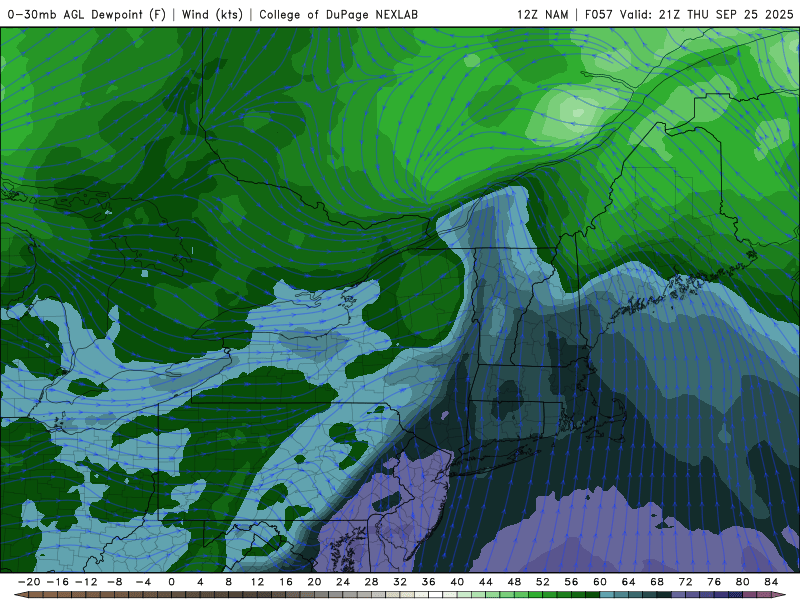Click the 80 label on the dewpoint legend

[x=743, y=582]
